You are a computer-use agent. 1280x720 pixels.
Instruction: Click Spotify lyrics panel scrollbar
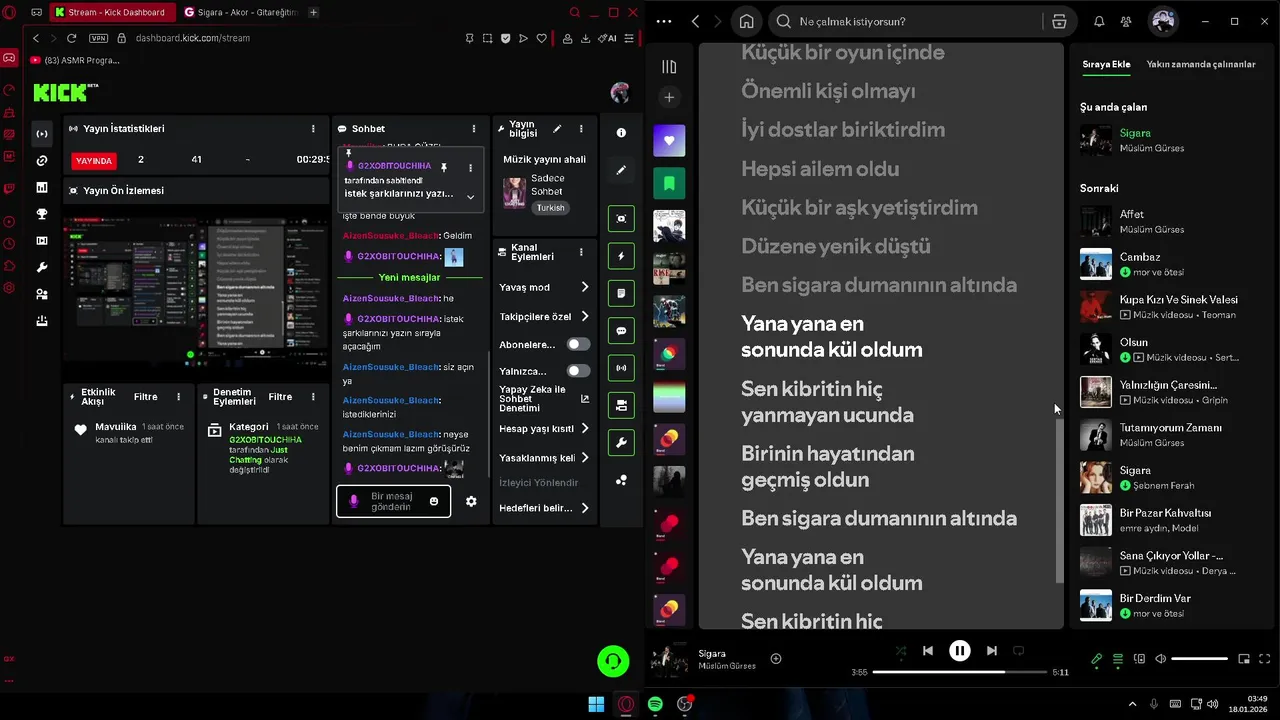(1060, 500)
